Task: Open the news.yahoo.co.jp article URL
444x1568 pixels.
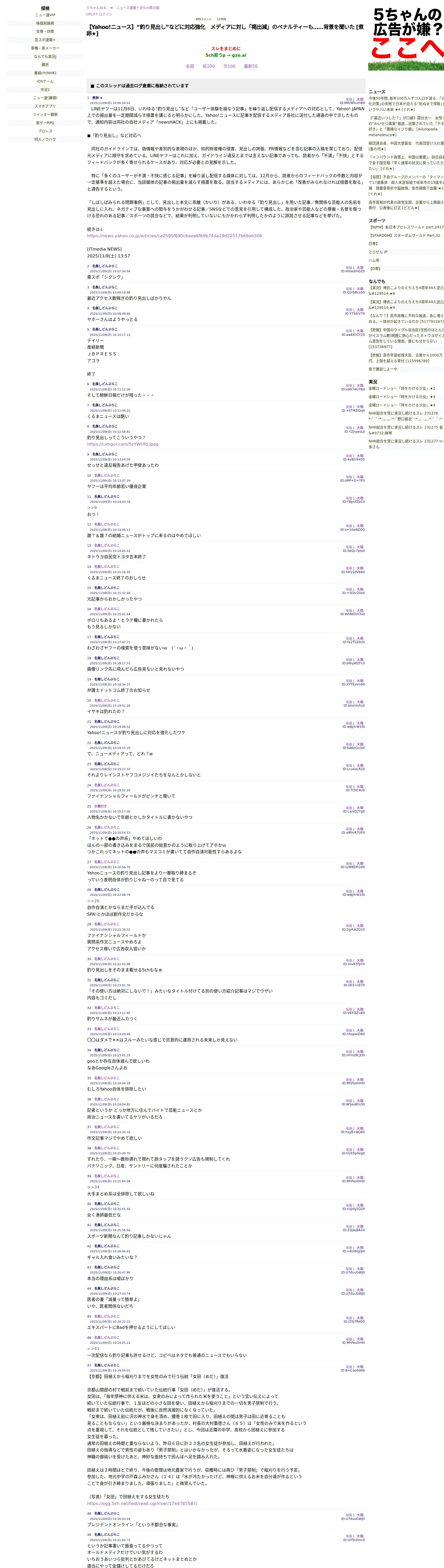Action: coord(174,235)
